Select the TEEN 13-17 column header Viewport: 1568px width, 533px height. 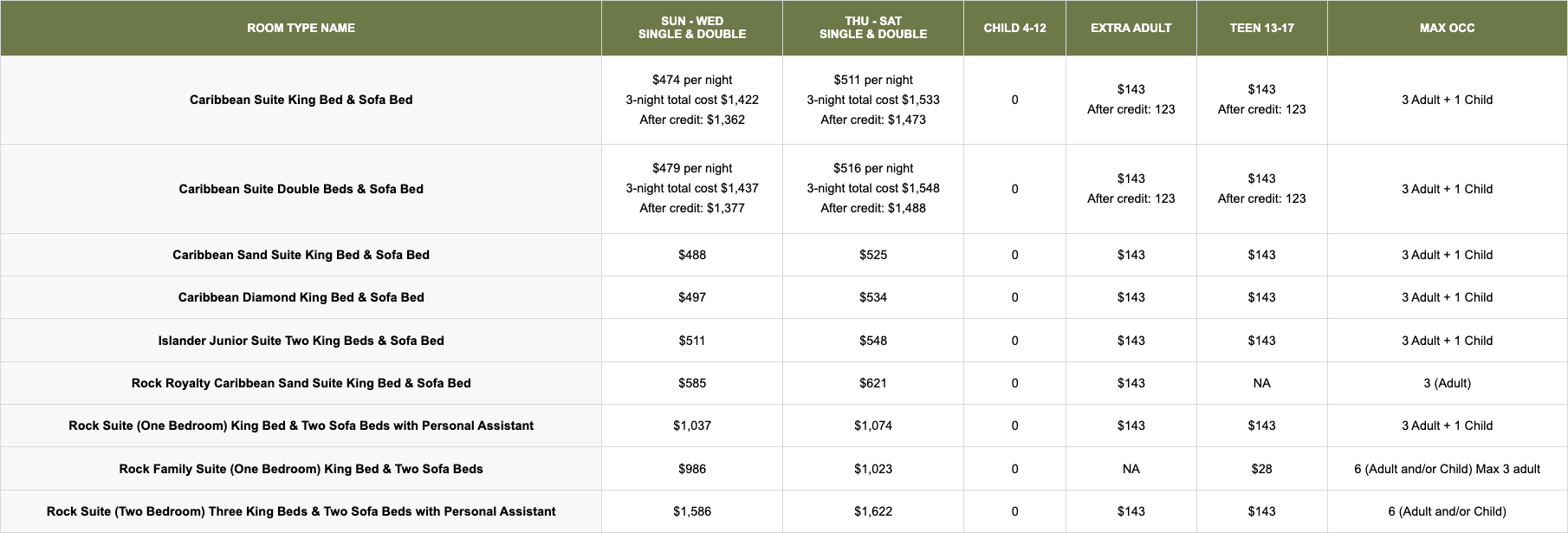tap(1261, 28)
